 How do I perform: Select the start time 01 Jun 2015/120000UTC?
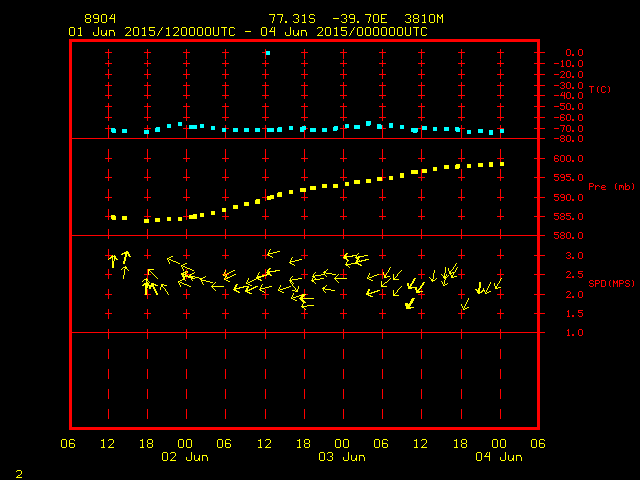tap(156, 31)
